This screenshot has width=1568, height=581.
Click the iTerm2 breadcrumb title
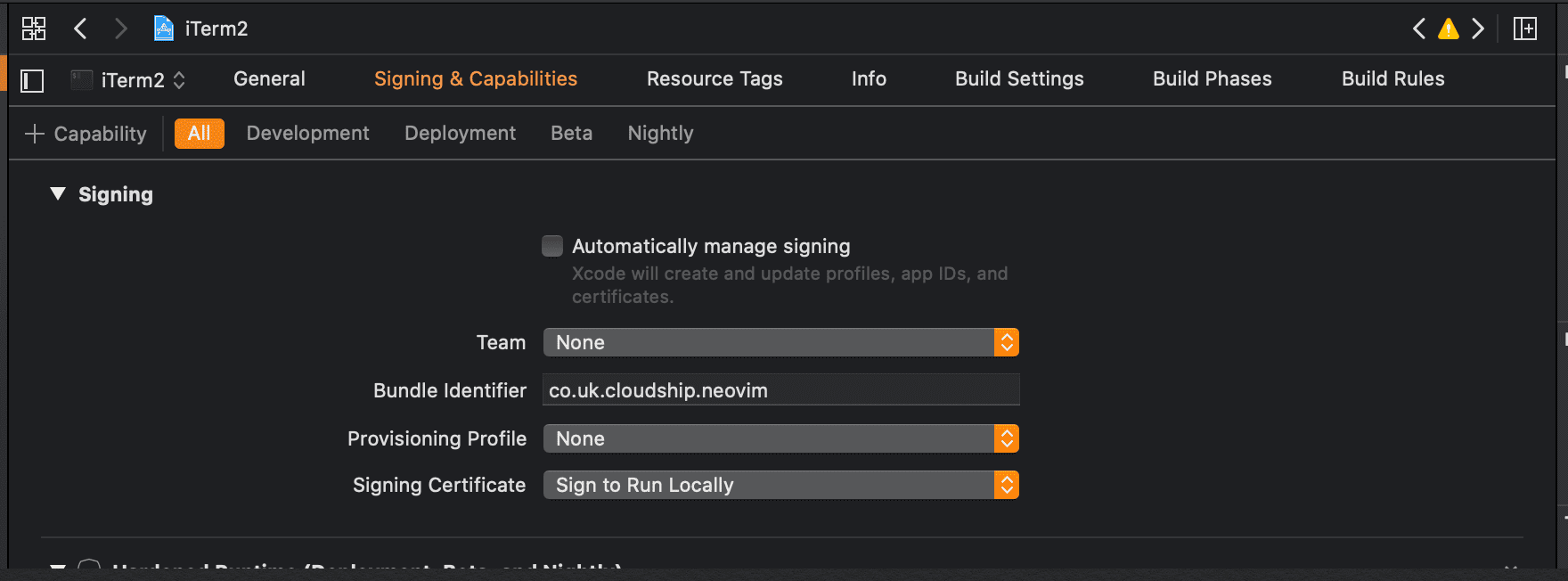[x=216, y=29]
